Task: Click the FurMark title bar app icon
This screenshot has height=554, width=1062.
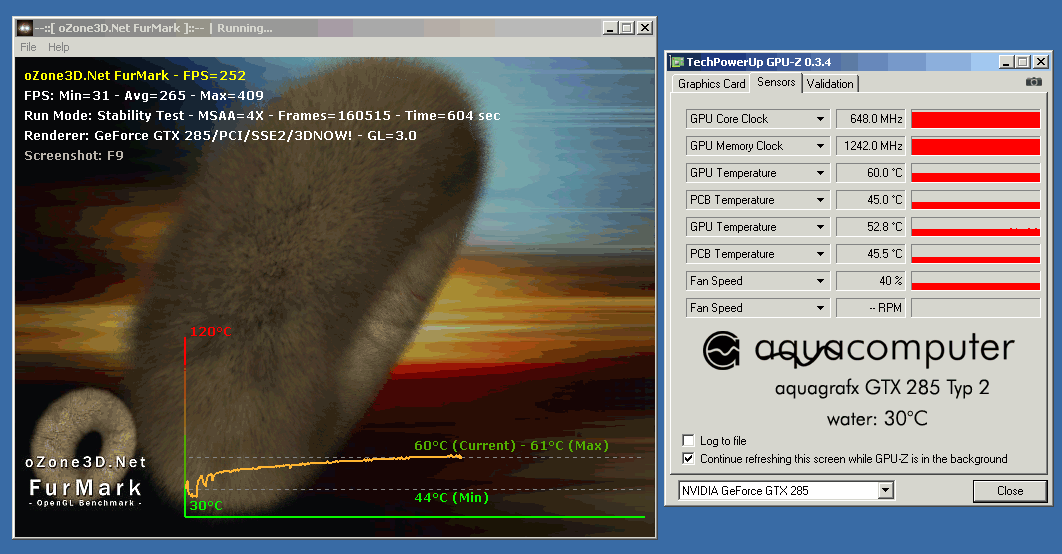Action: [x=24, y=28]
